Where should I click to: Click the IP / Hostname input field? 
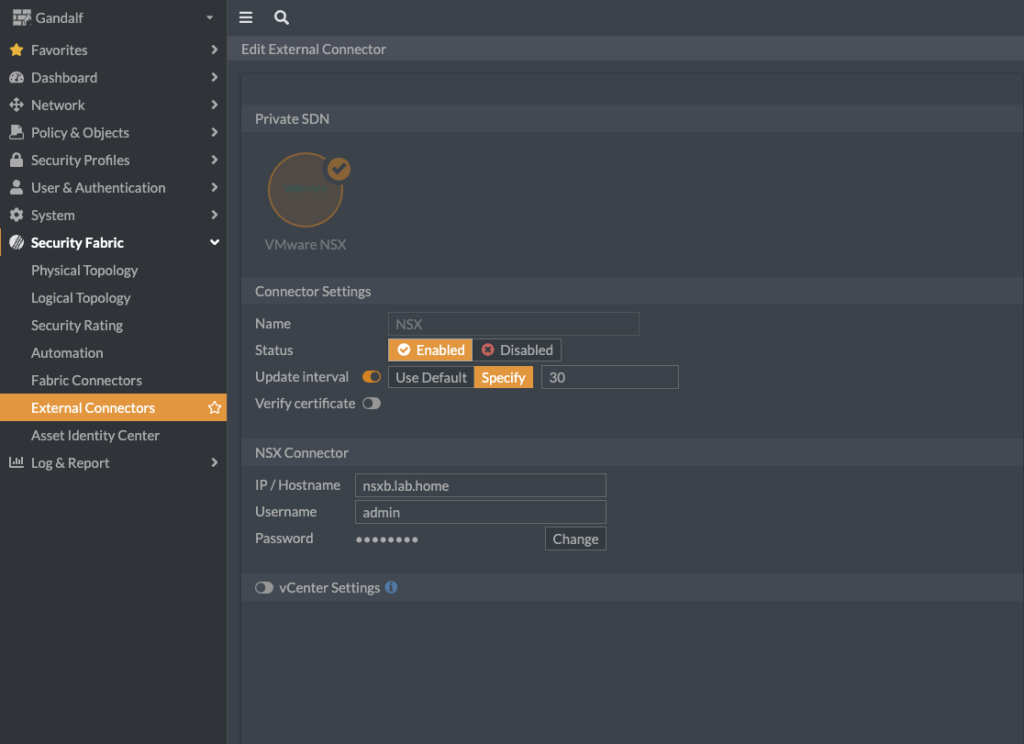[480, 486]
